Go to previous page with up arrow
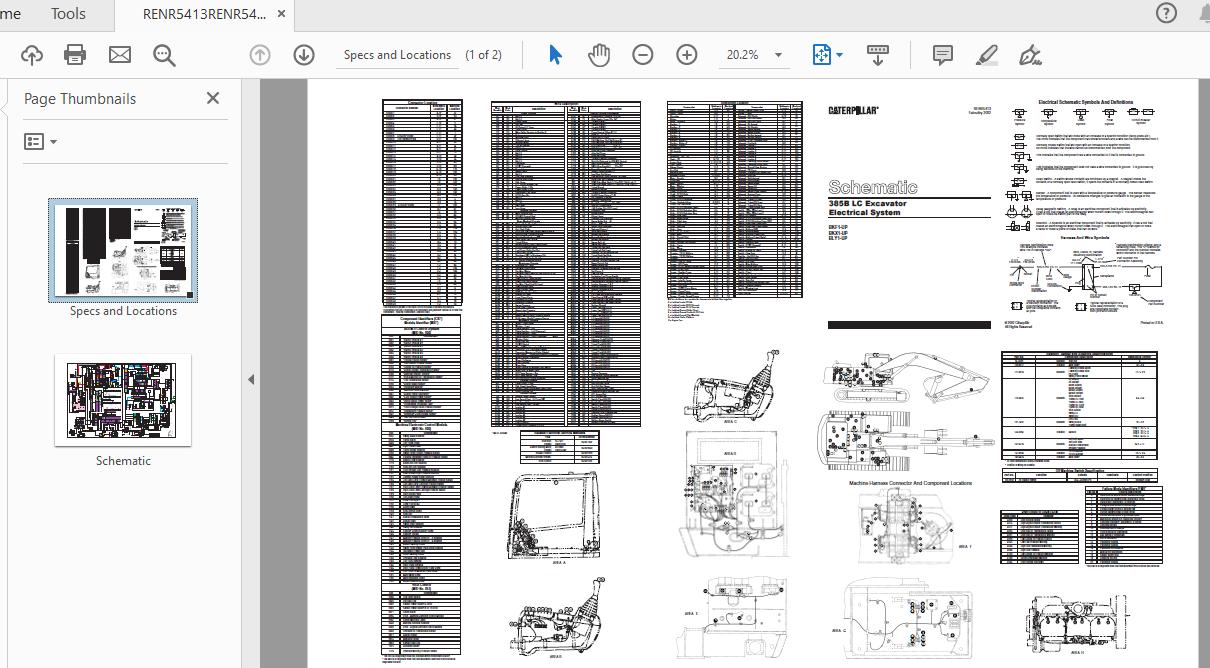 point(260,55)
